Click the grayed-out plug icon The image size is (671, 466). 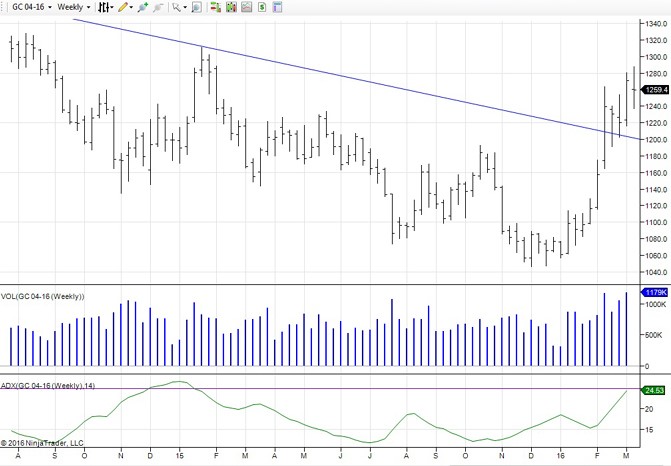[x=158, y=7]
